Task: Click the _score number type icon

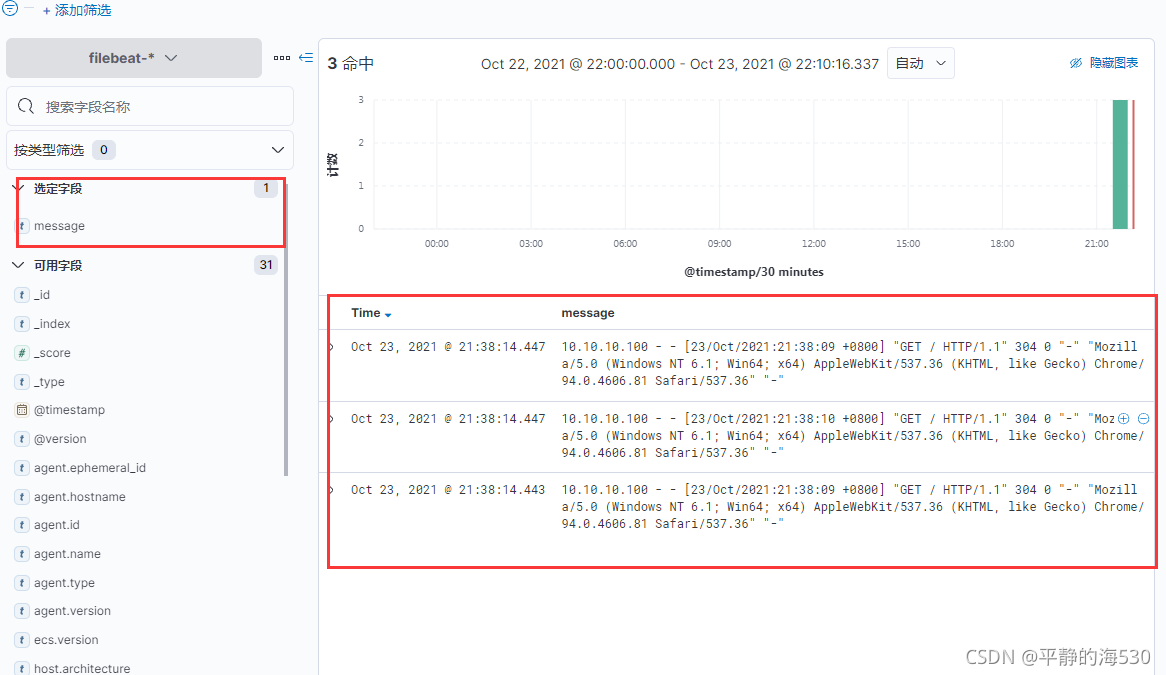Action: point(22,353)
